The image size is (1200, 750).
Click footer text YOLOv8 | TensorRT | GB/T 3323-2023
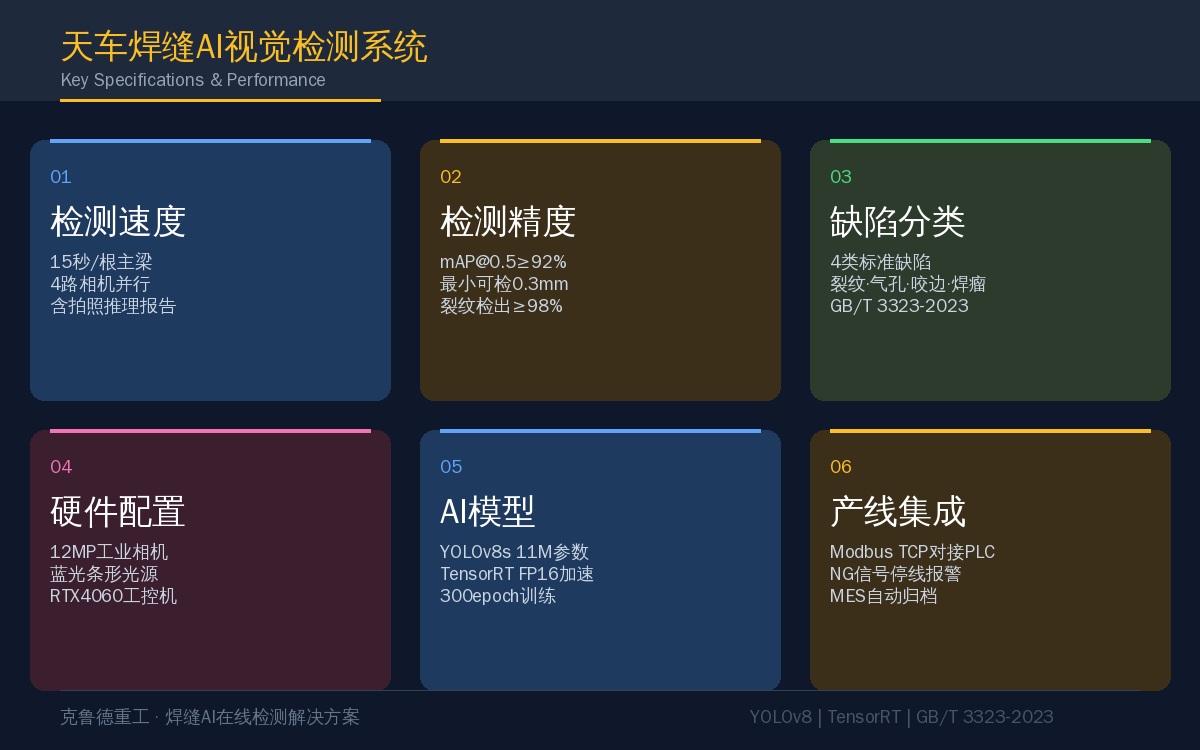901,717
